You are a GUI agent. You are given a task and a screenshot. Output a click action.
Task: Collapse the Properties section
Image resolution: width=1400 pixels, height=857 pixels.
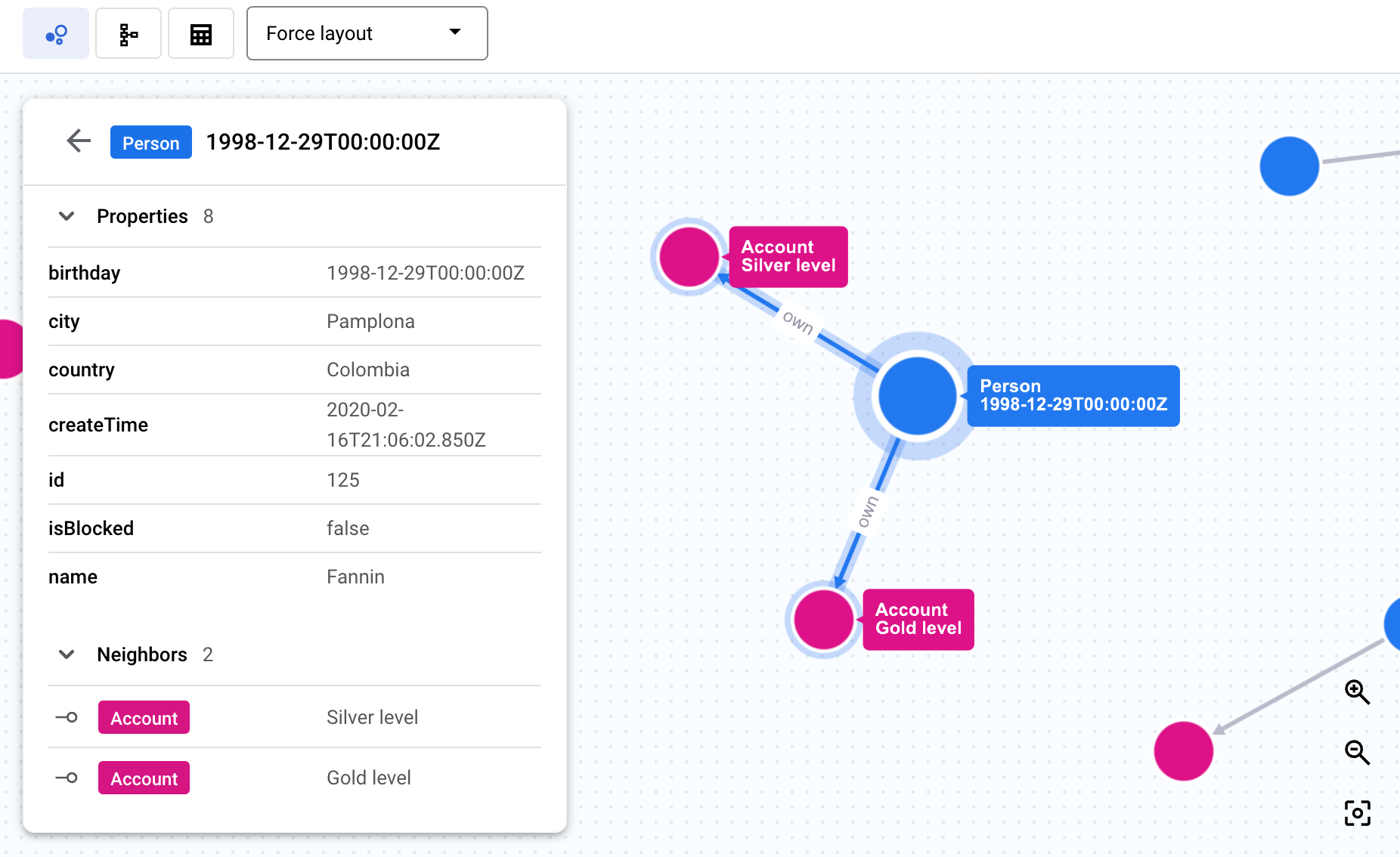coord(67,216)
